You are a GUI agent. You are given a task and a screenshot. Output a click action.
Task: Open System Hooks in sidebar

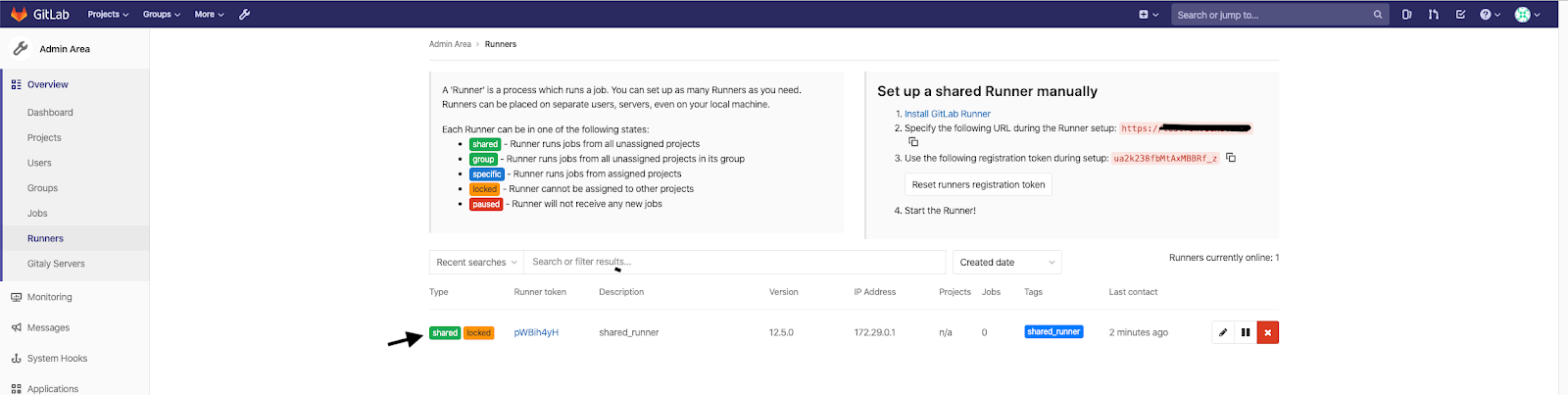(x=57, y=358)
